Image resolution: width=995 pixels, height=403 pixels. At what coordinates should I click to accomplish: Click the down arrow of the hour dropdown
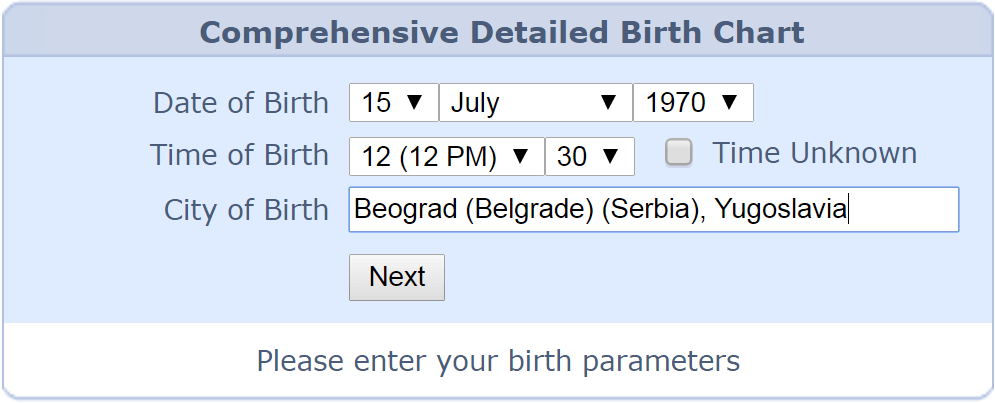520,156
